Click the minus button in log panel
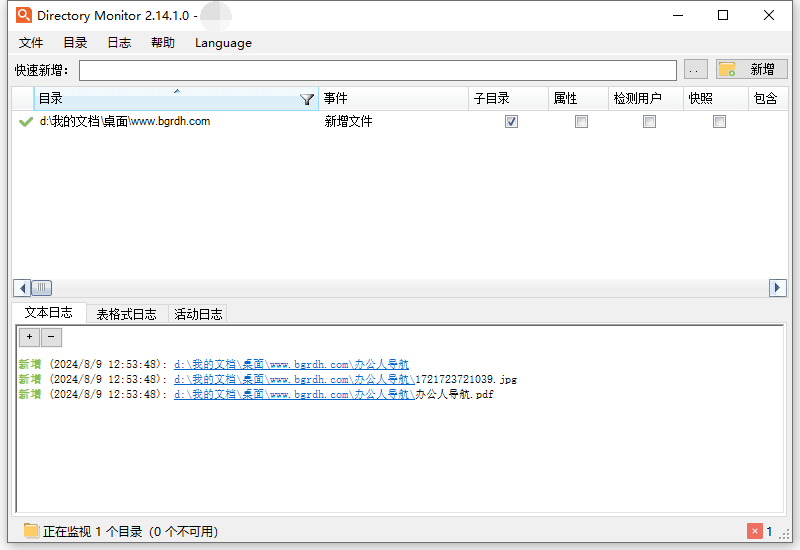The height and width of the screenshot is (550, 800). point(51,337)
